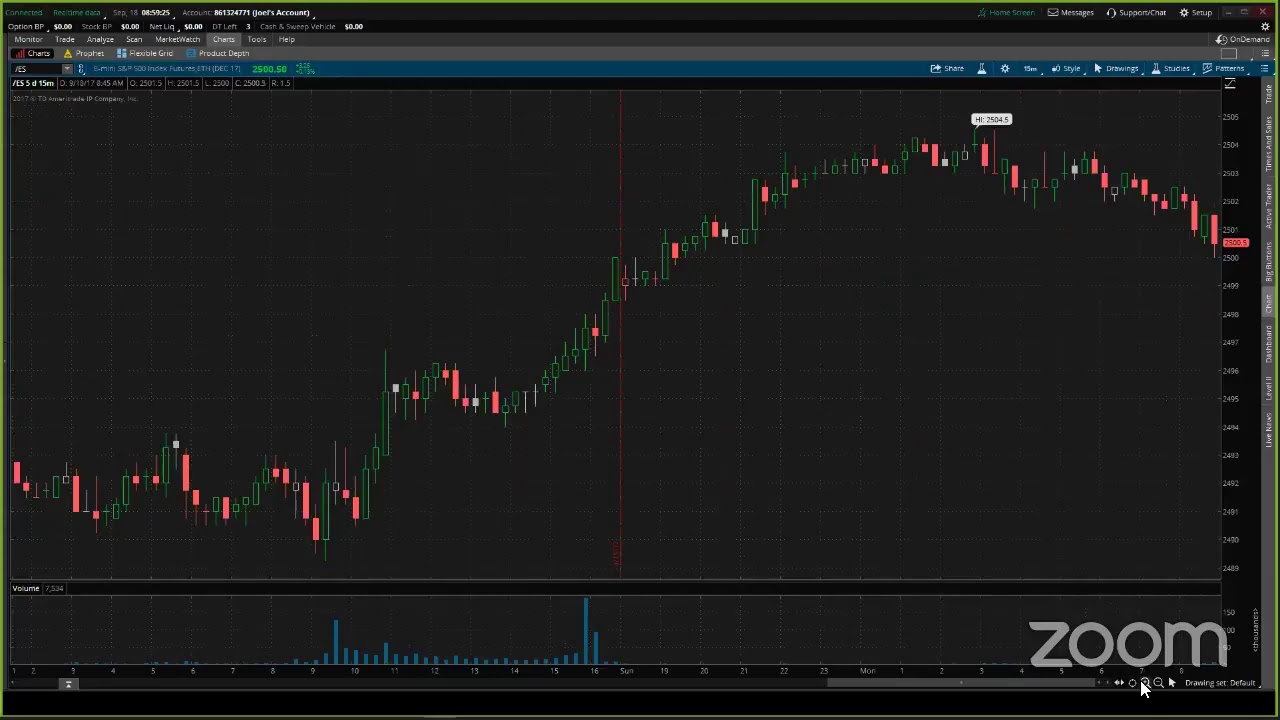Launch OnDemand mode
Image resolution: width=1280 pixels, height=720 pixels.
(x=1243, y=39)
